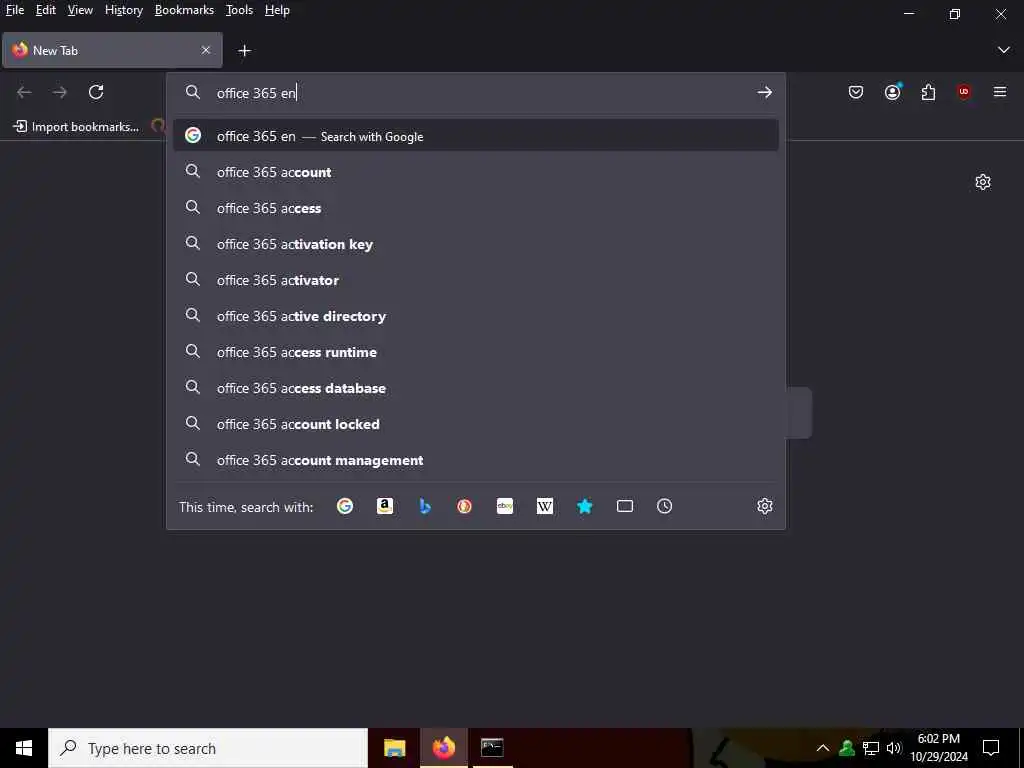The image size is (1024, 768).
Task: Open the Command Prompt taskbar icon
Action: tap(492, 748)
